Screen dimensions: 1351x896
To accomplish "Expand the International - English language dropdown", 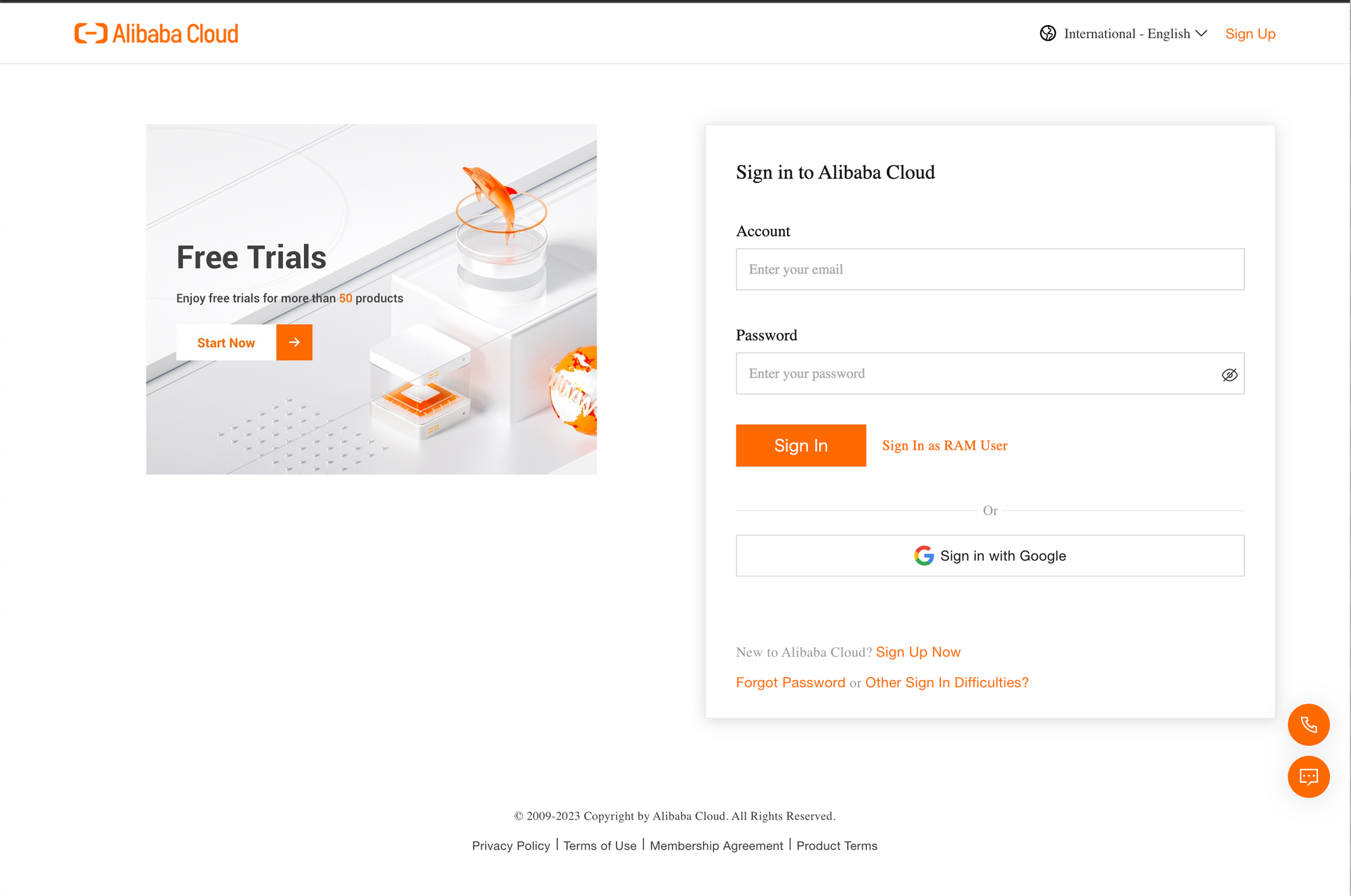I will [1126, 33].
